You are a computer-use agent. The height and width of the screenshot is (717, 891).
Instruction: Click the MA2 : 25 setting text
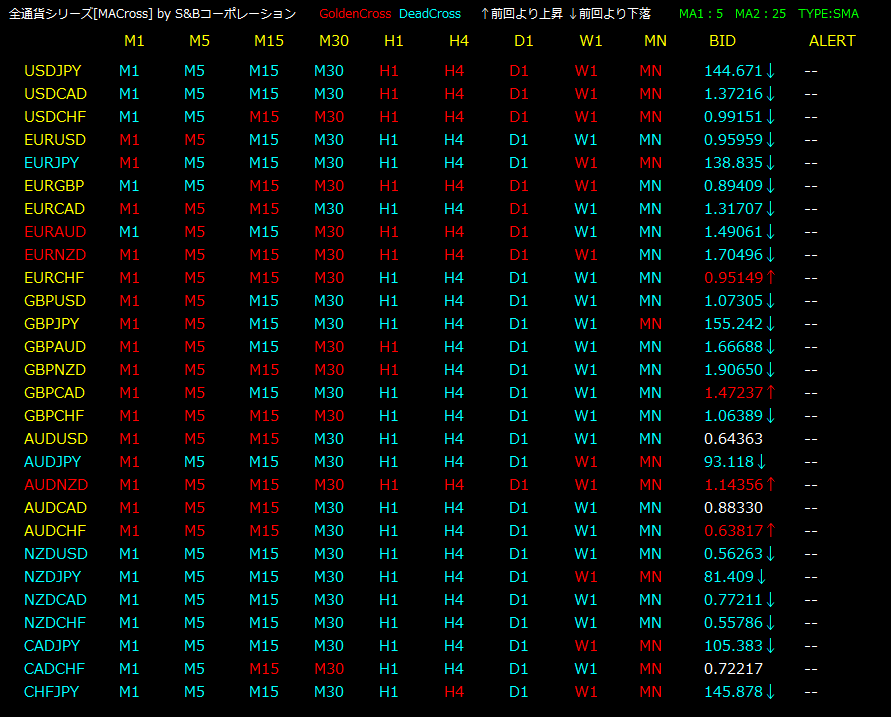(x=760, y=14)
